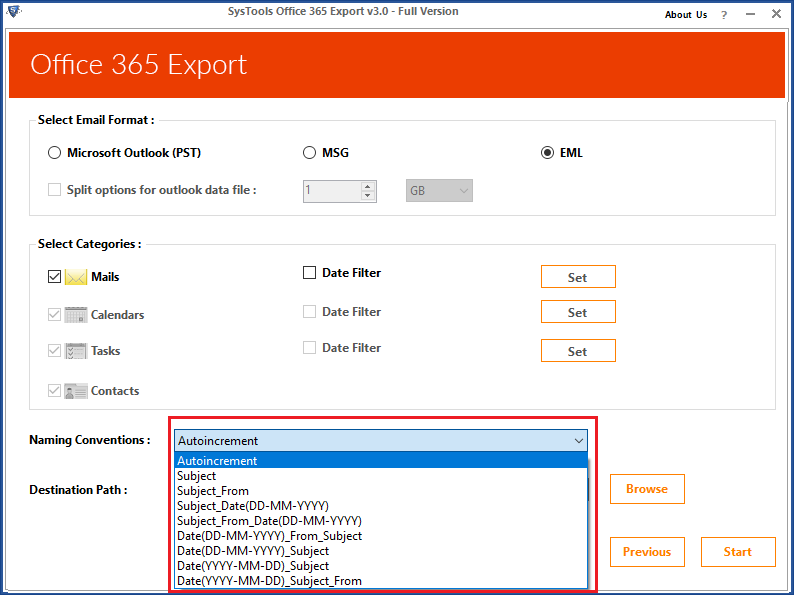Click the split size number field
Image resolution: width=794 pixels, height=595 pixels.
(x=332, y=191)
